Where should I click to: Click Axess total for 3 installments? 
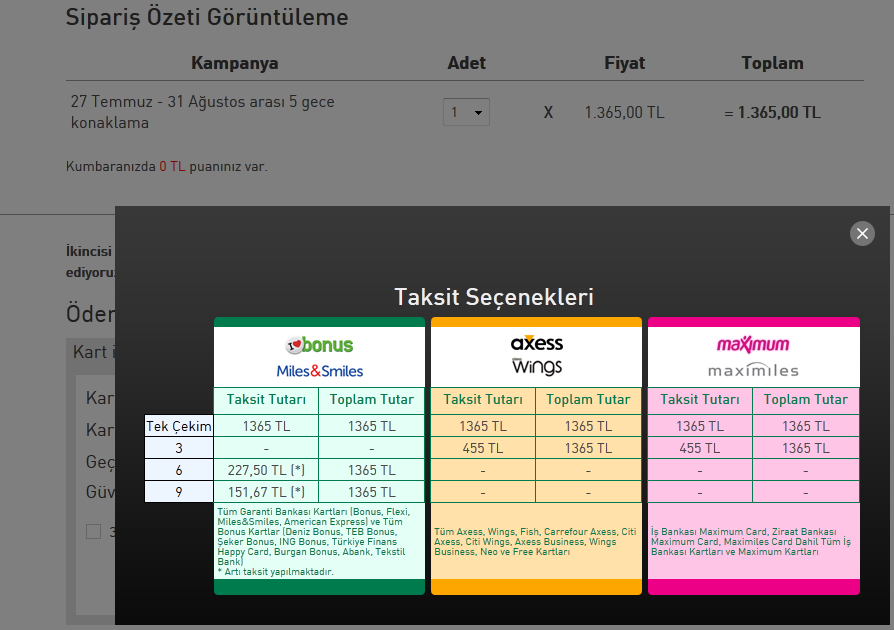588,448
